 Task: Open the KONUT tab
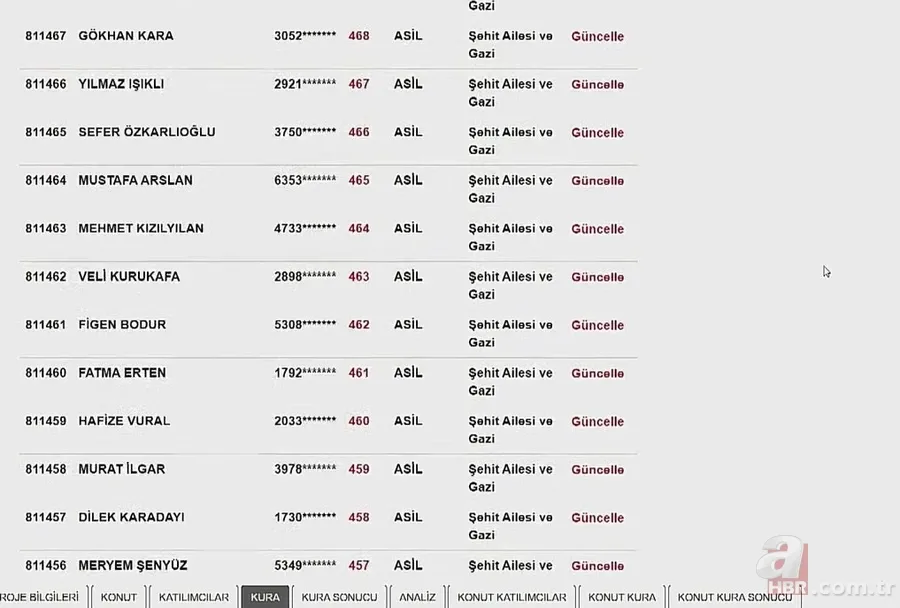pos(119,597)
